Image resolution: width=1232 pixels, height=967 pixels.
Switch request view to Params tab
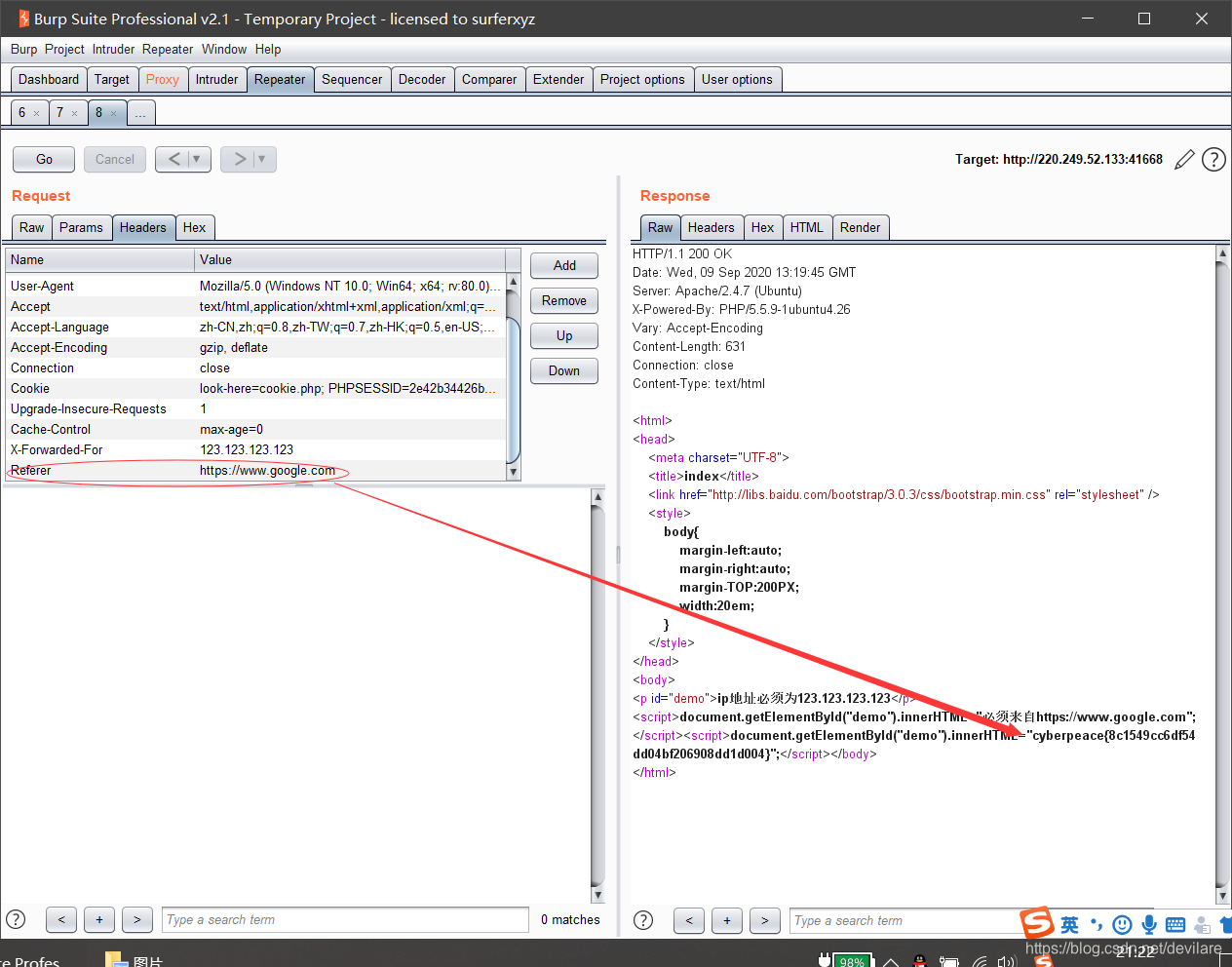pyautogui.click(x=81, y=228)
